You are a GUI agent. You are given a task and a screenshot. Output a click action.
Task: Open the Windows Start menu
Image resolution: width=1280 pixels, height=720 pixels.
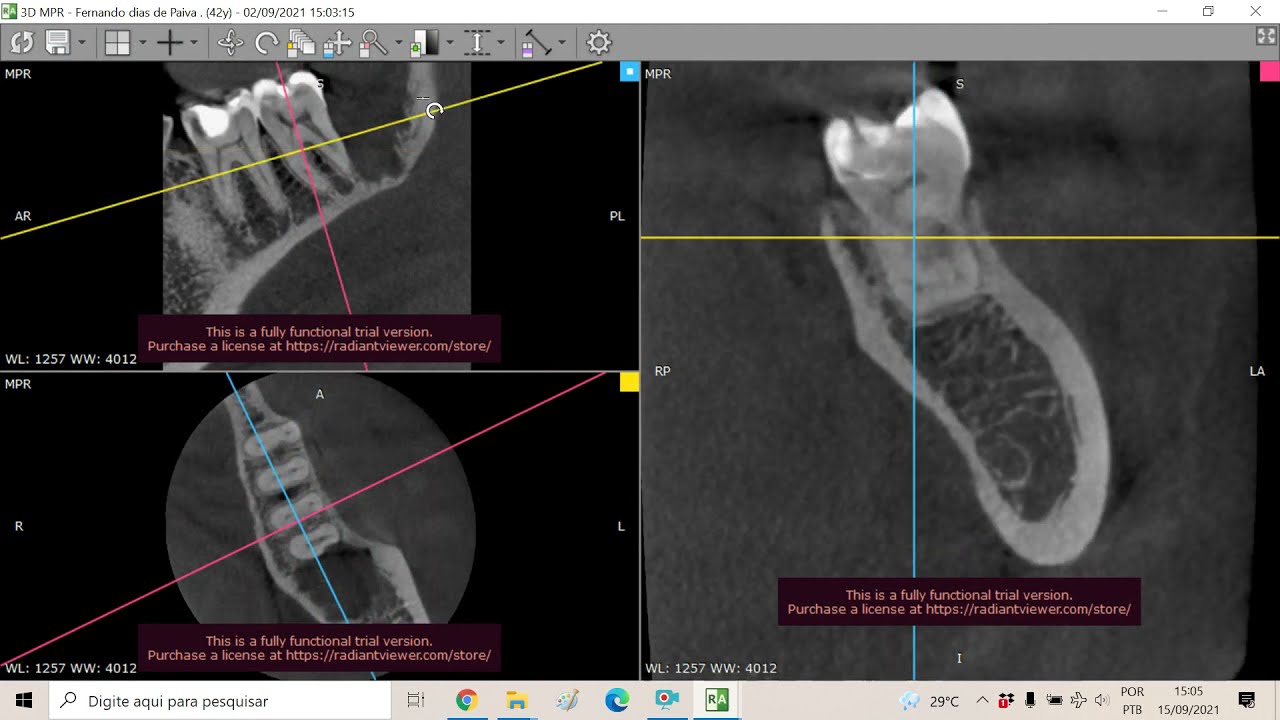[24, 701]
